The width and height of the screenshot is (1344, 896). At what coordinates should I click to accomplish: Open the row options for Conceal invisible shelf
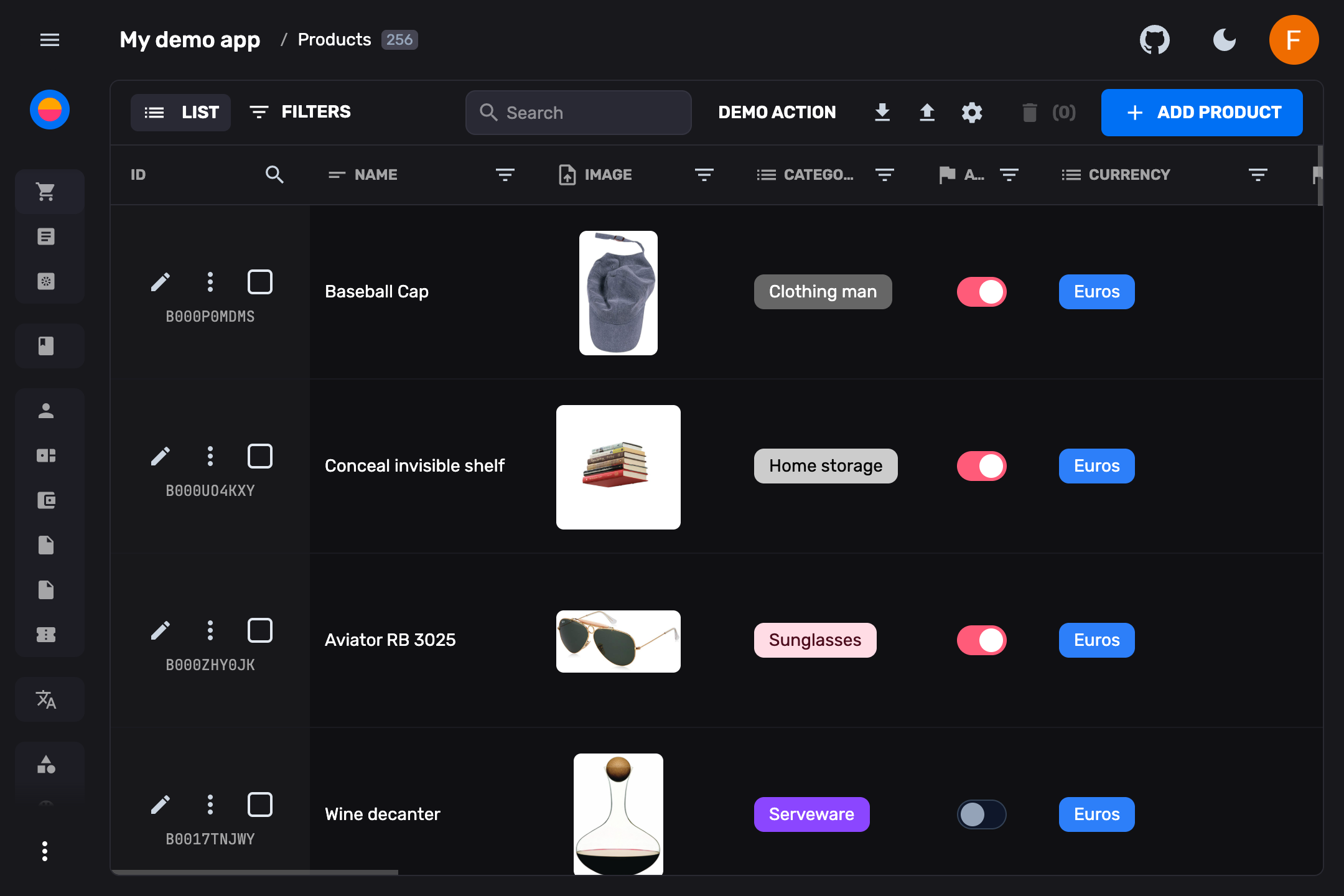click(210, 456)
